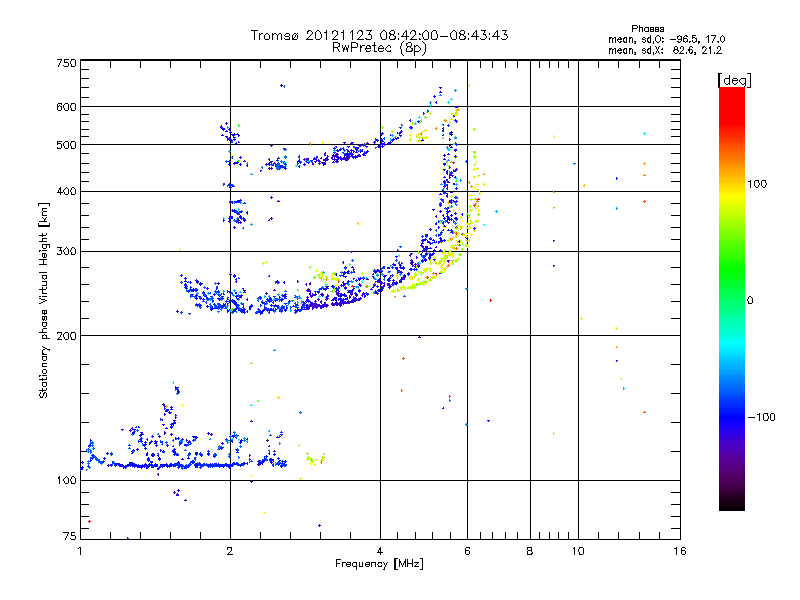The image size is (800, 600).
Task: Click the y-axis tick label '75'
Action: pyautogui.click(x=70, y=536)
